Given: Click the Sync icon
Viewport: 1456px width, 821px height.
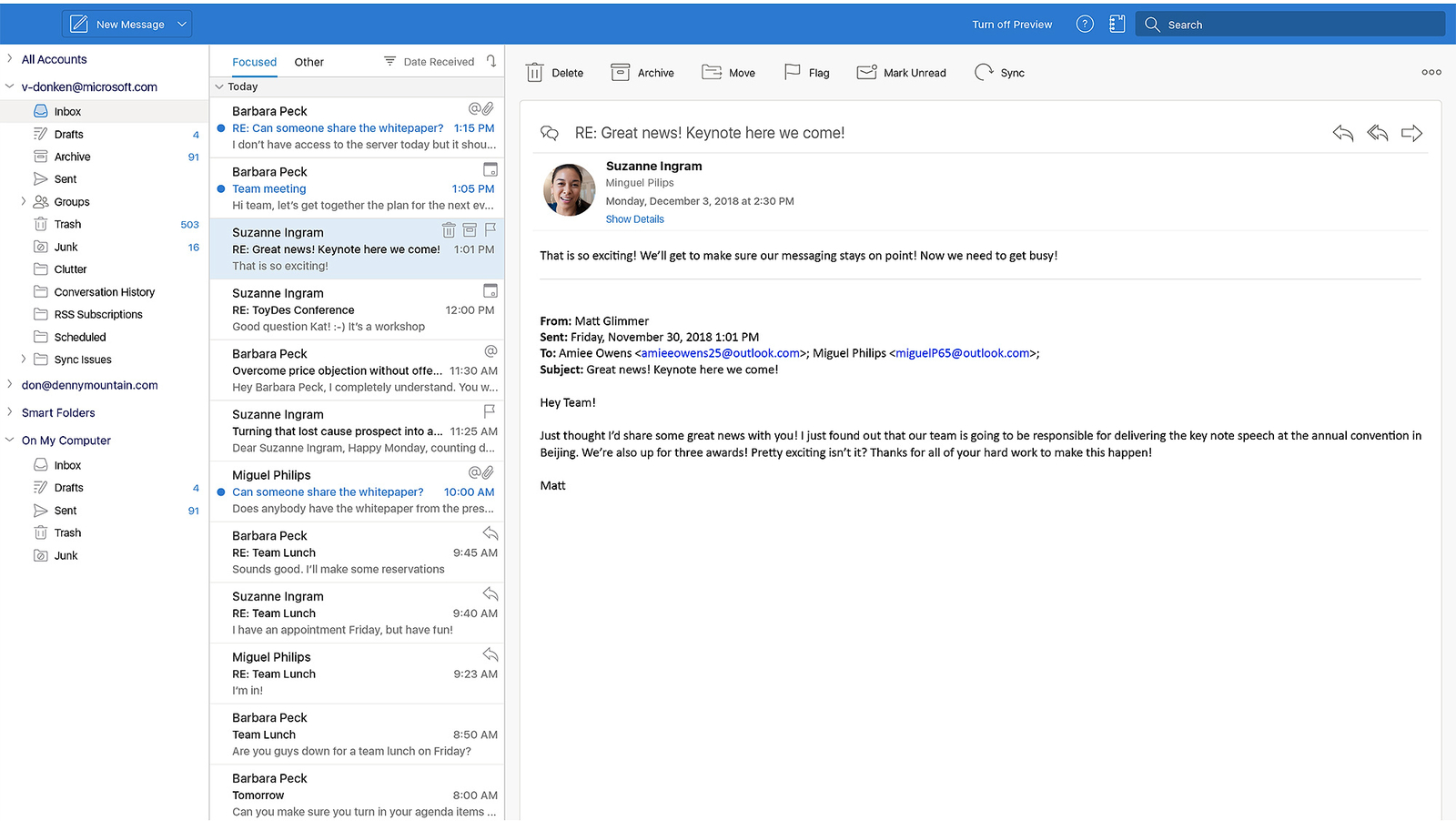Looking at the screenshot, I should point(984,73).
